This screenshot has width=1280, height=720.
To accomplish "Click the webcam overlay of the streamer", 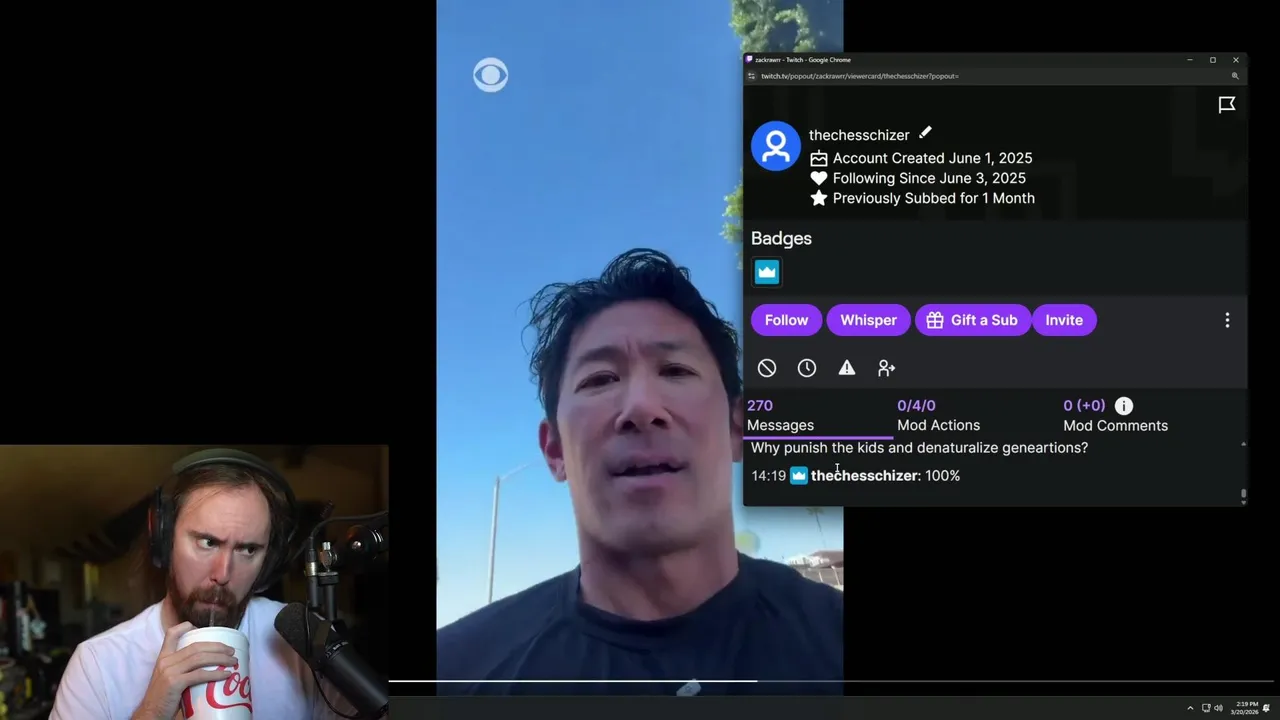I will [x=194, y=582].
